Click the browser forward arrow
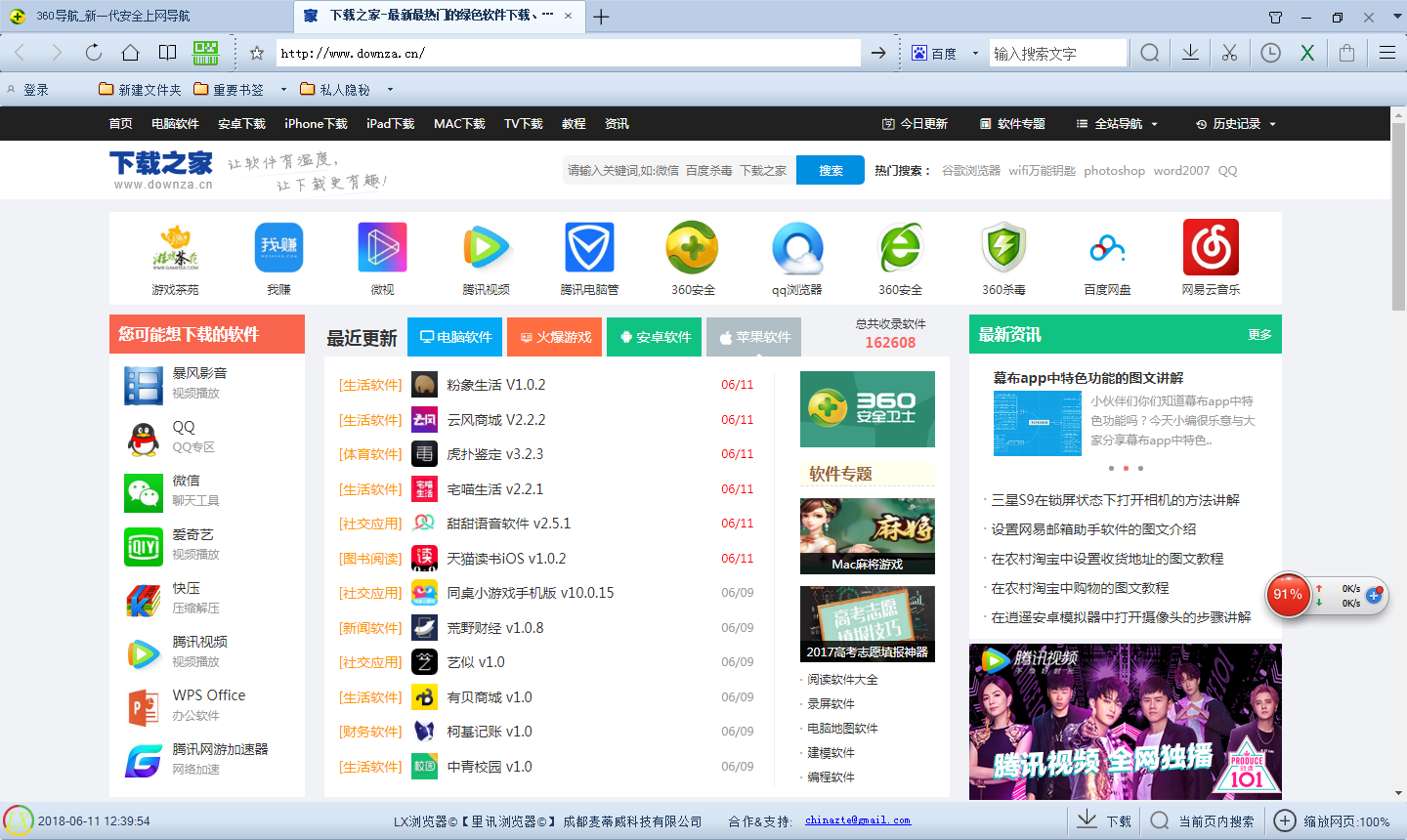This screenshot has height=840, width=1407. coord(56,53)
